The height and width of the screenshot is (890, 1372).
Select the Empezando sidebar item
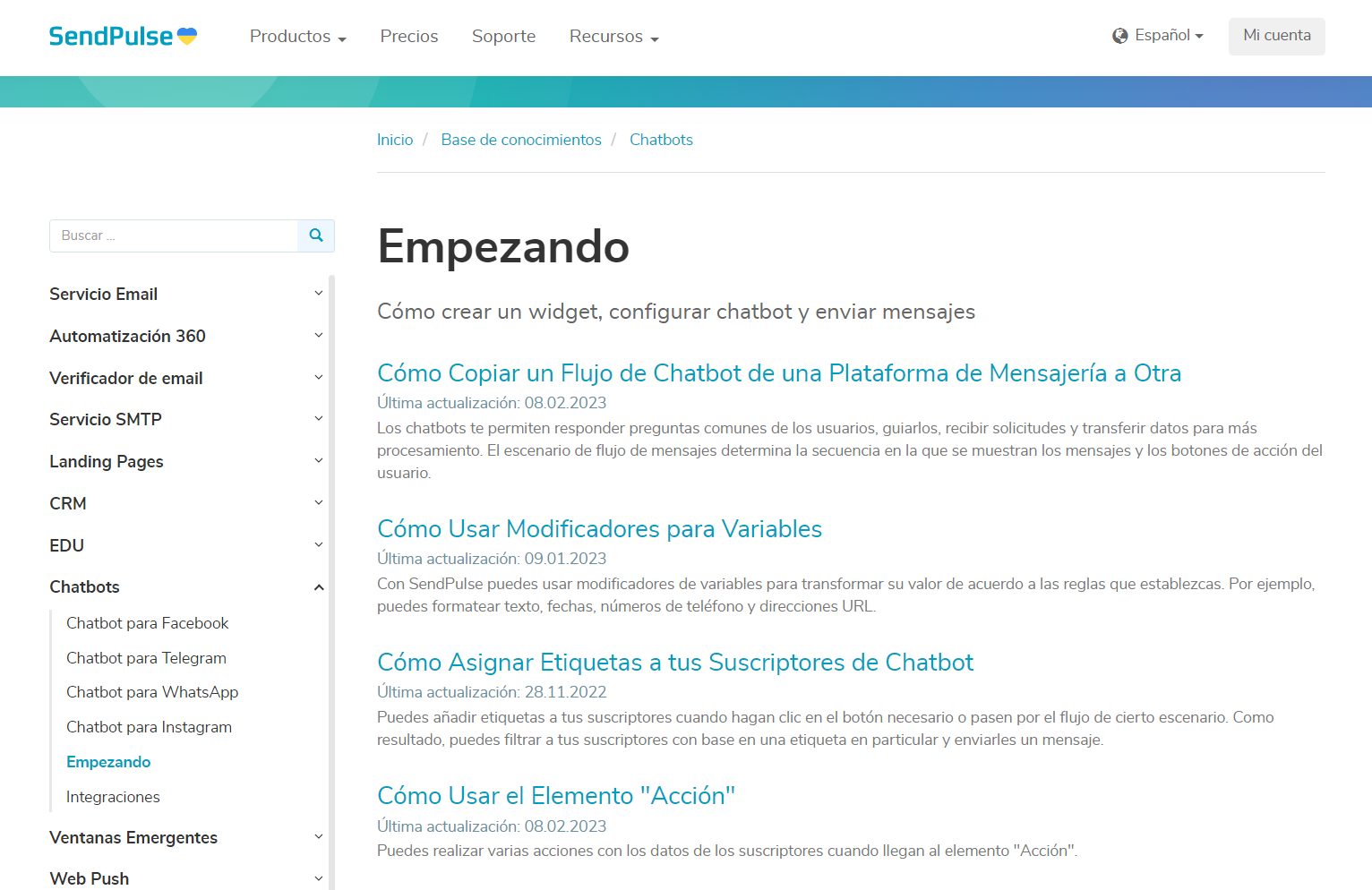pos(108,762)
